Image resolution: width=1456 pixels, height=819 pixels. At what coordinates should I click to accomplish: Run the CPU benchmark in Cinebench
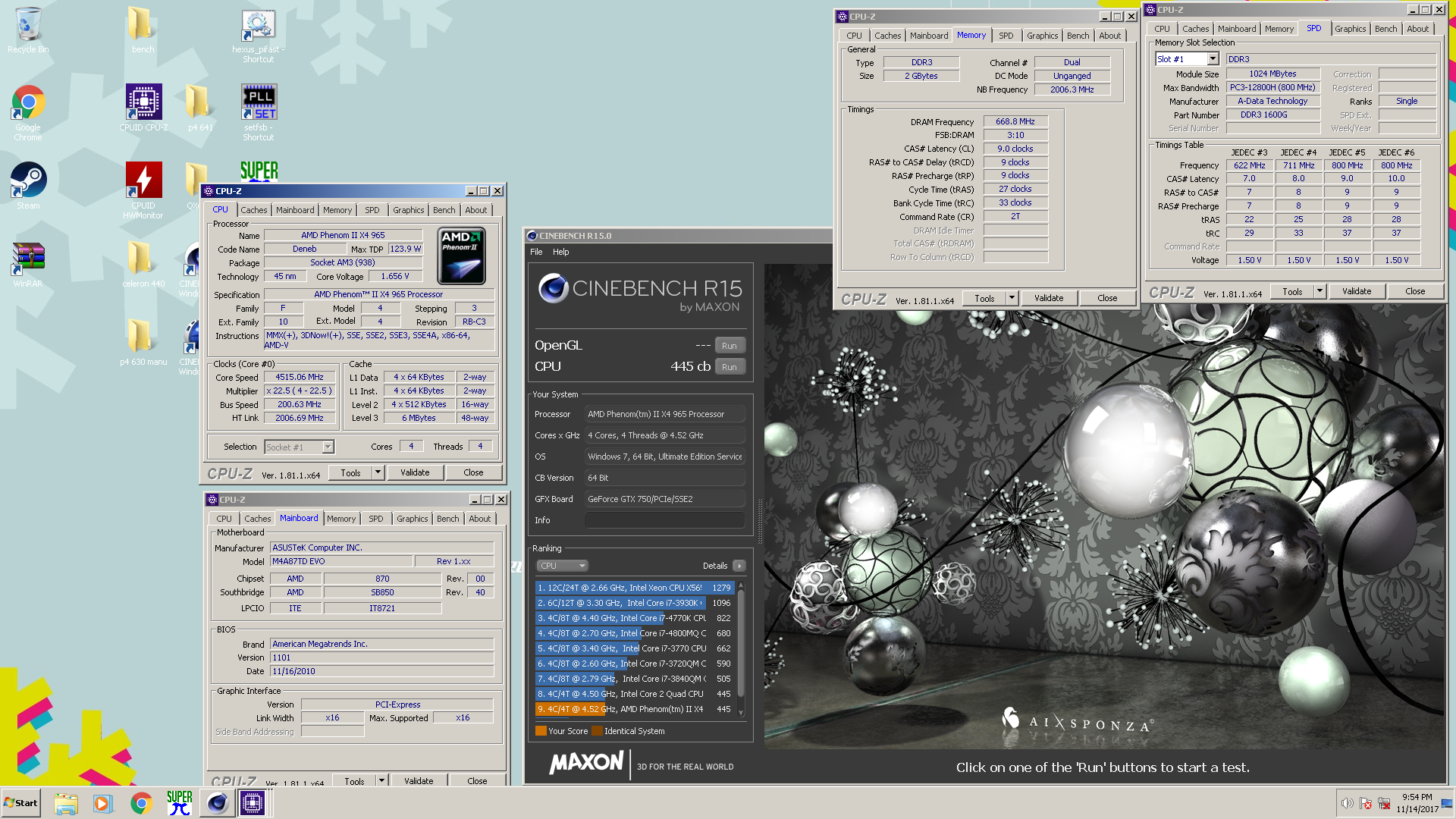[x=730, y=366]
